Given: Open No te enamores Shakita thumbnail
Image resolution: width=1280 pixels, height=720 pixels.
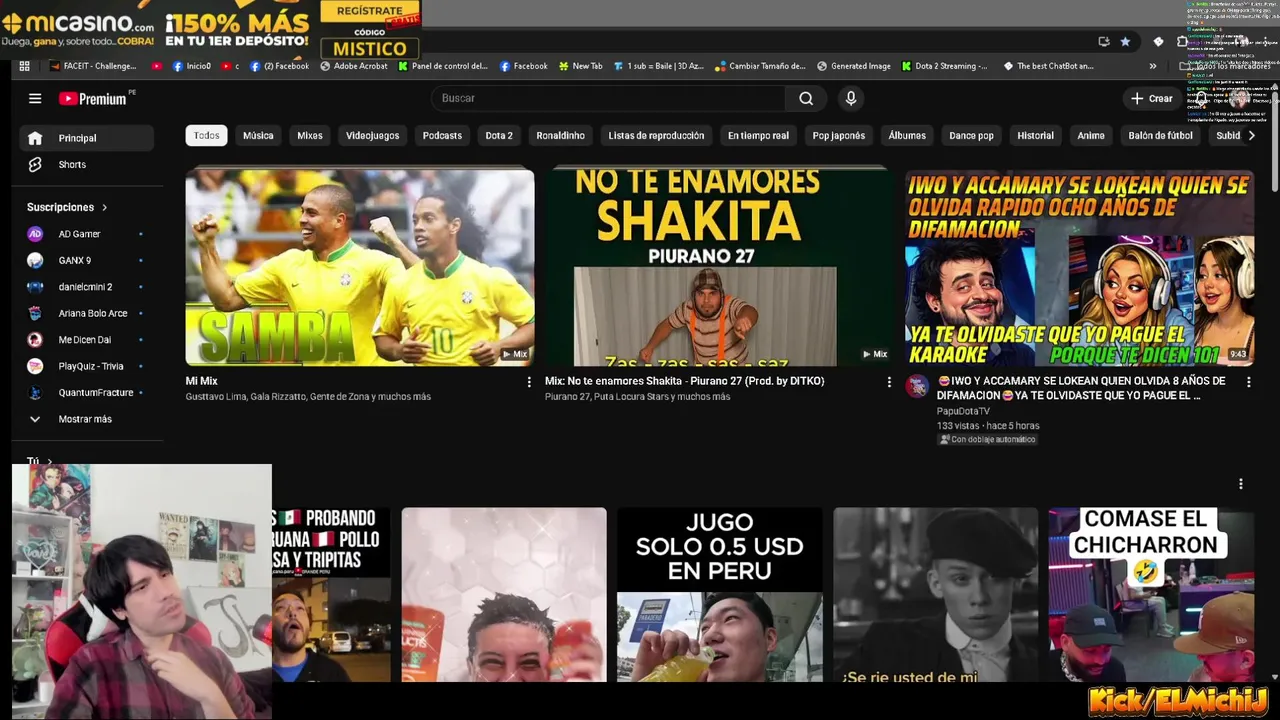Looking at the screenshot, I should coord(719,267).
